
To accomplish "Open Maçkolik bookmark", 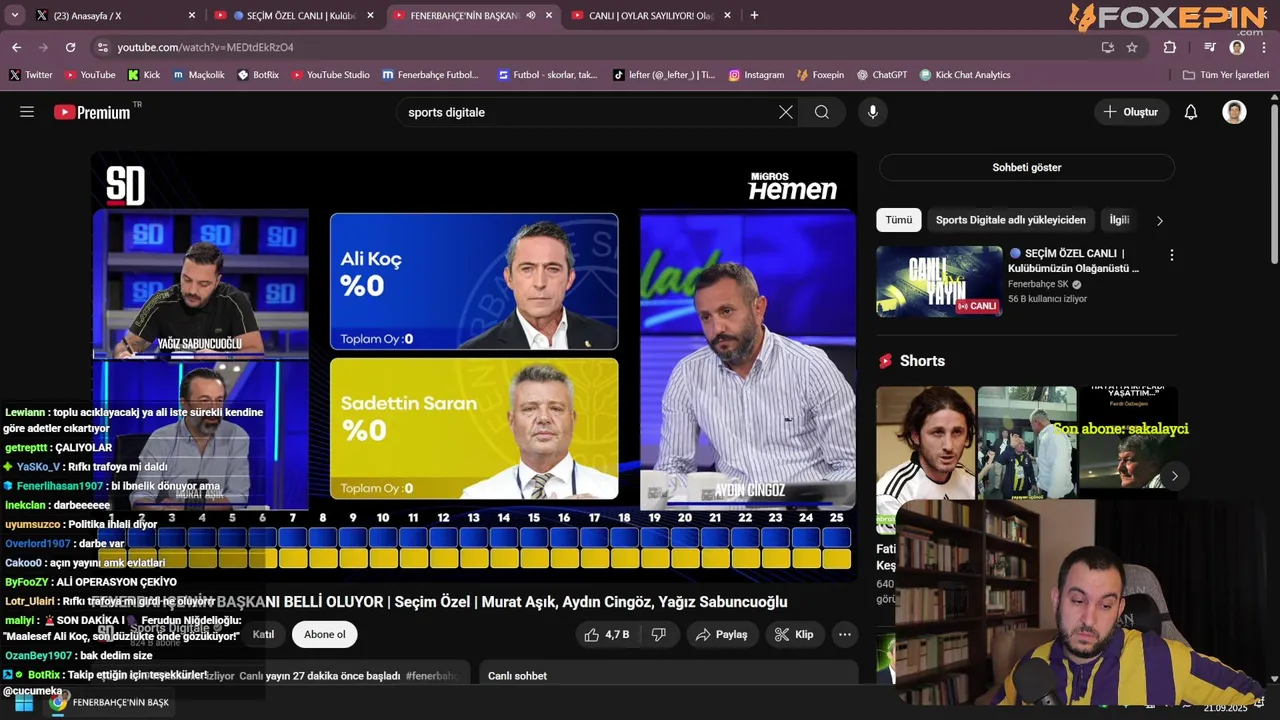I will pos(199,75).
